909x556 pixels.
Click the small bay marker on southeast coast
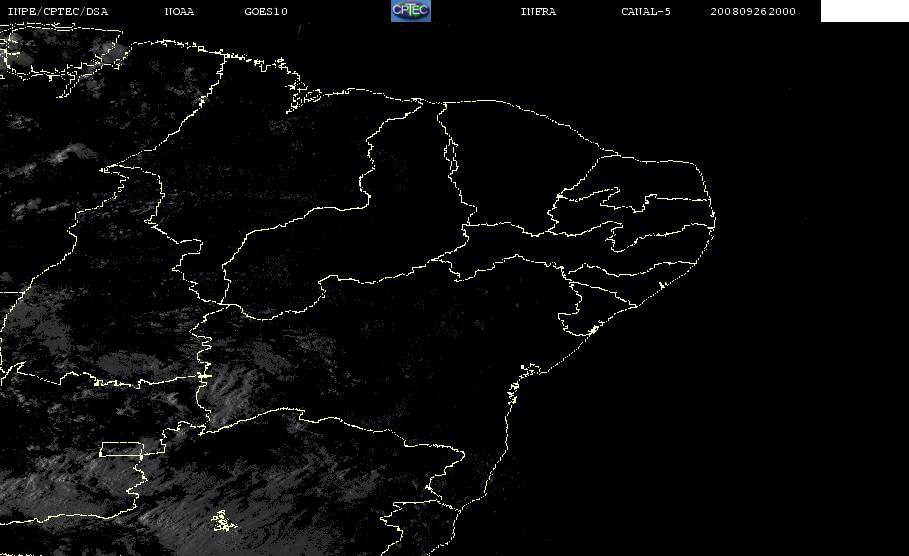click(530, 369)
